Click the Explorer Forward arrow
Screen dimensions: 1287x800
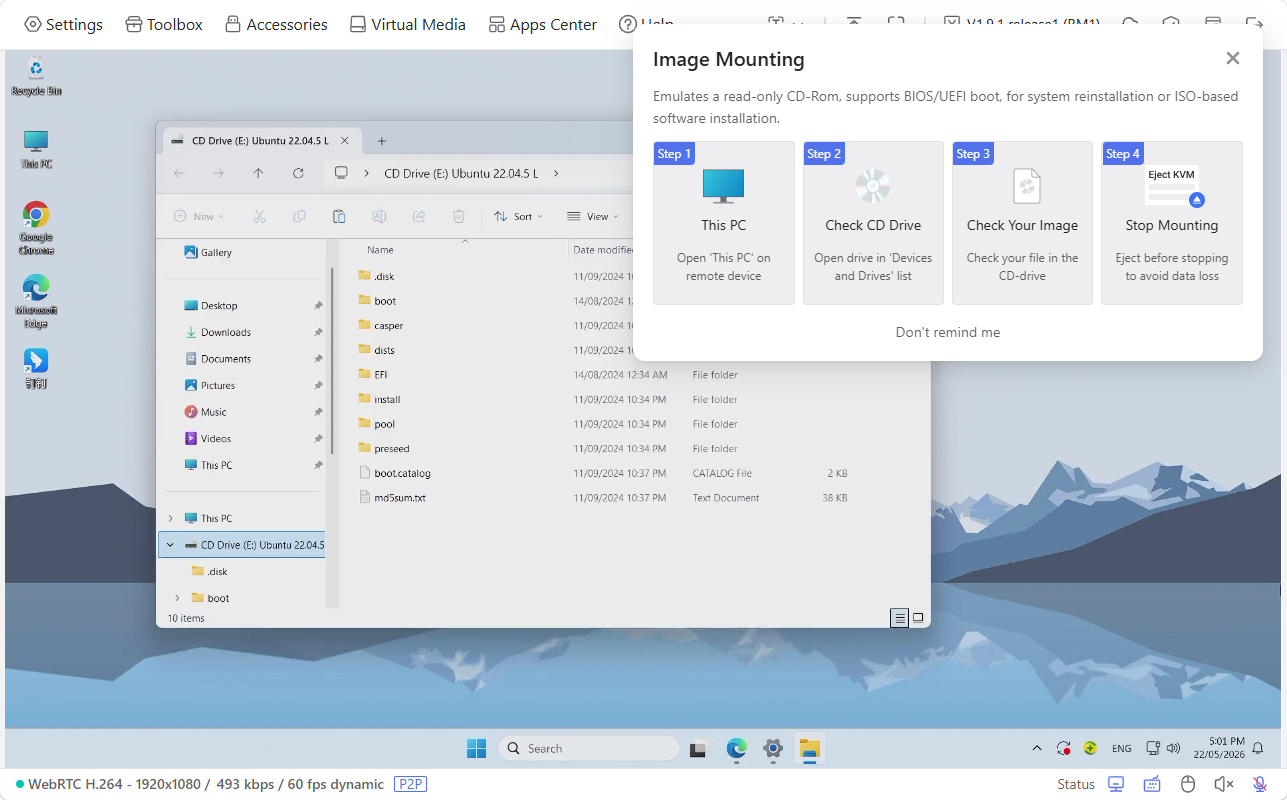pos(218,173)
